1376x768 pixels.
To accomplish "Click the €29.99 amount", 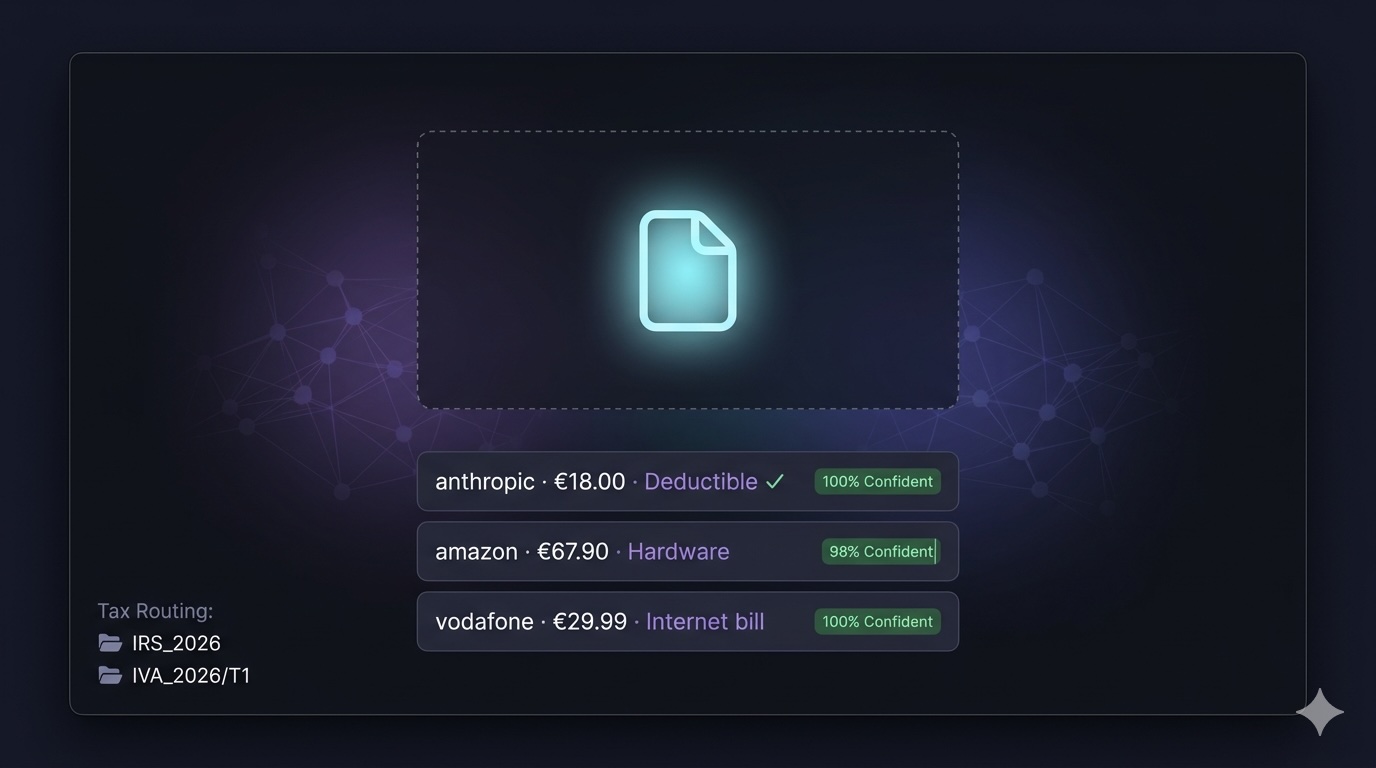I will tap(590, 622).
